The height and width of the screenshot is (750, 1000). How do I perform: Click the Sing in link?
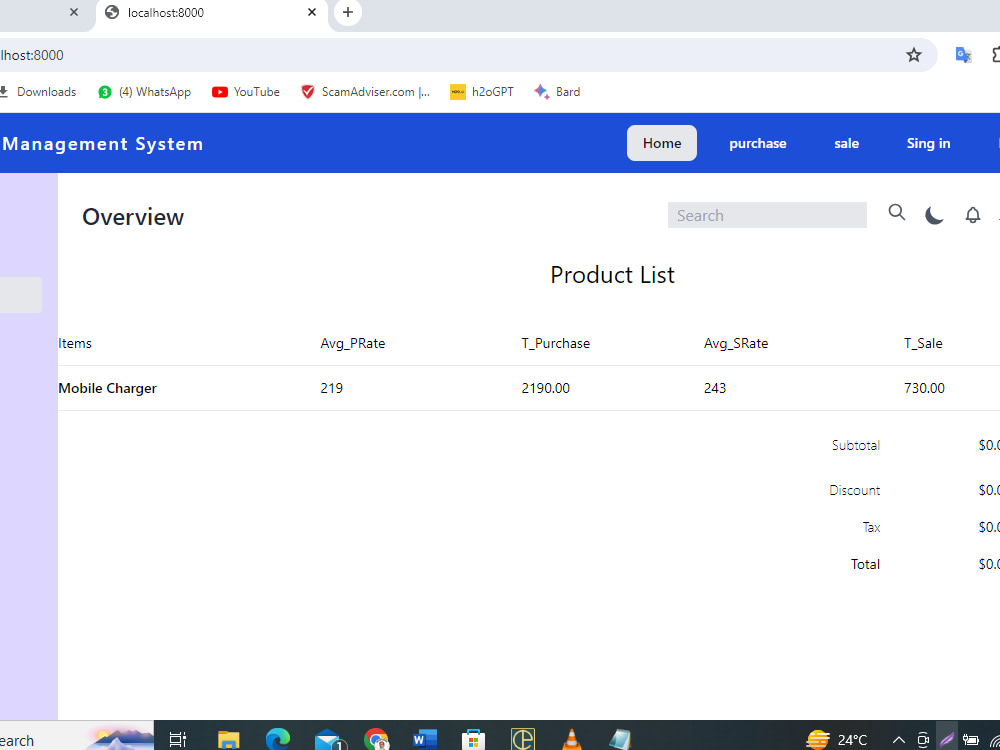928,143
